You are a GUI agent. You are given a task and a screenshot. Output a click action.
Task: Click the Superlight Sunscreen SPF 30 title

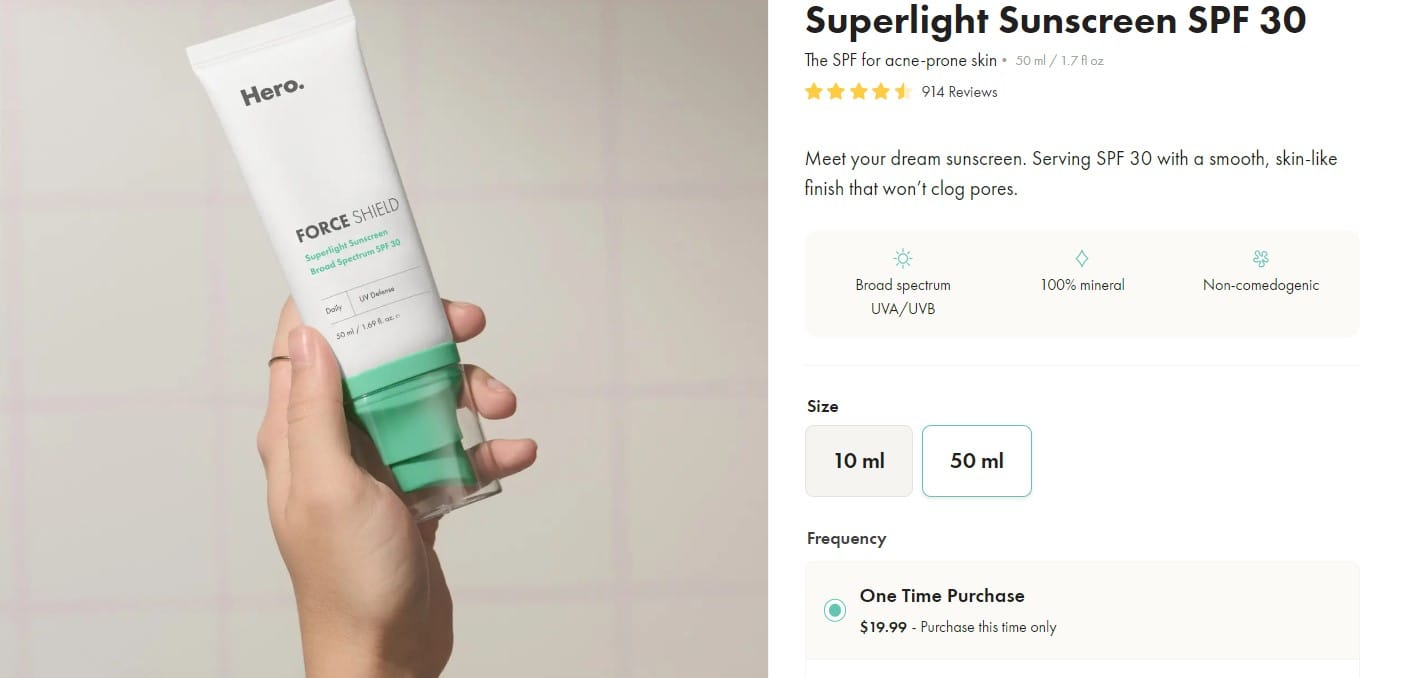(1055, 21)
